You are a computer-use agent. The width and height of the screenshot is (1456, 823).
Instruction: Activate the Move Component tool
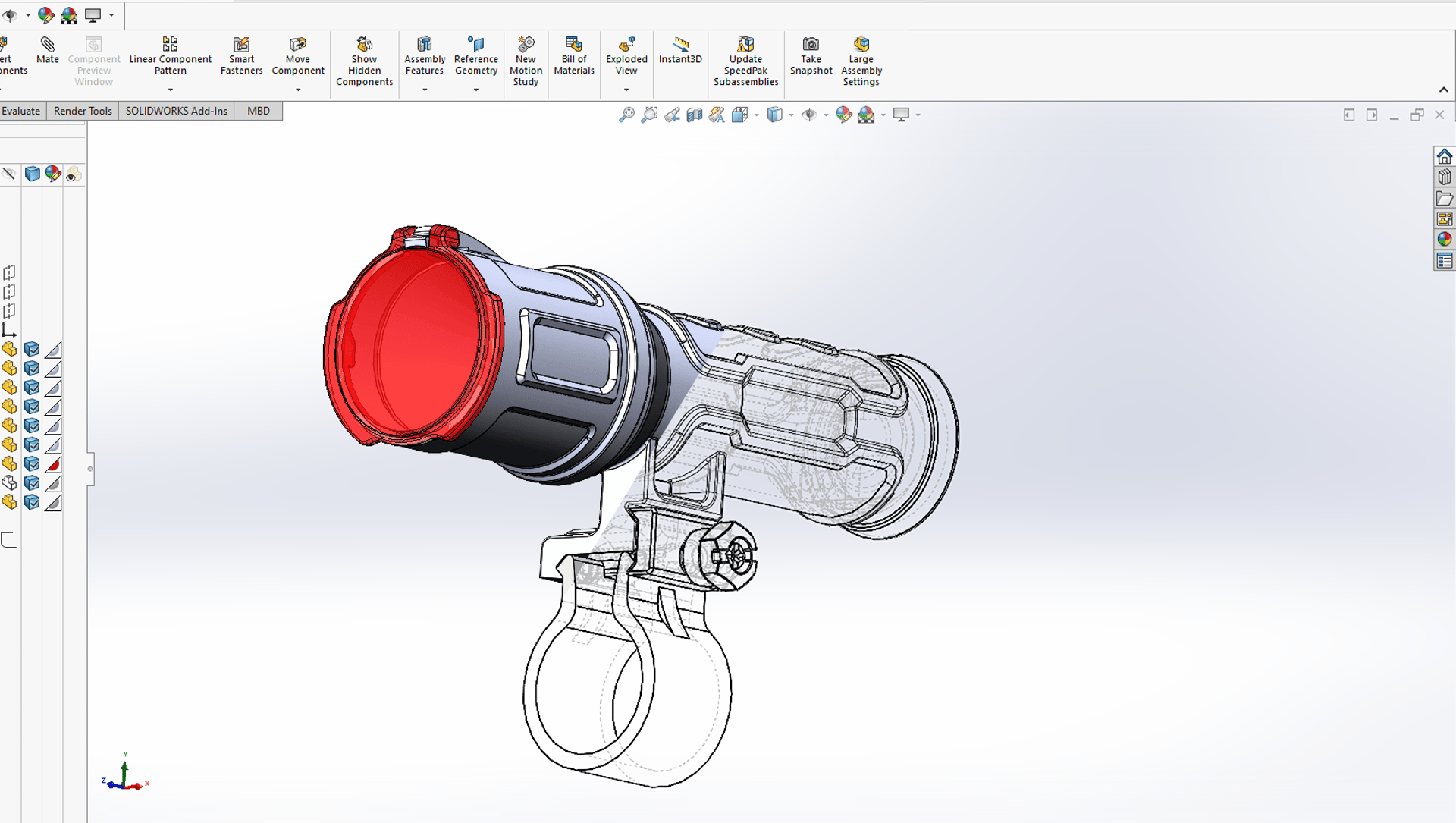pos(298,56)
